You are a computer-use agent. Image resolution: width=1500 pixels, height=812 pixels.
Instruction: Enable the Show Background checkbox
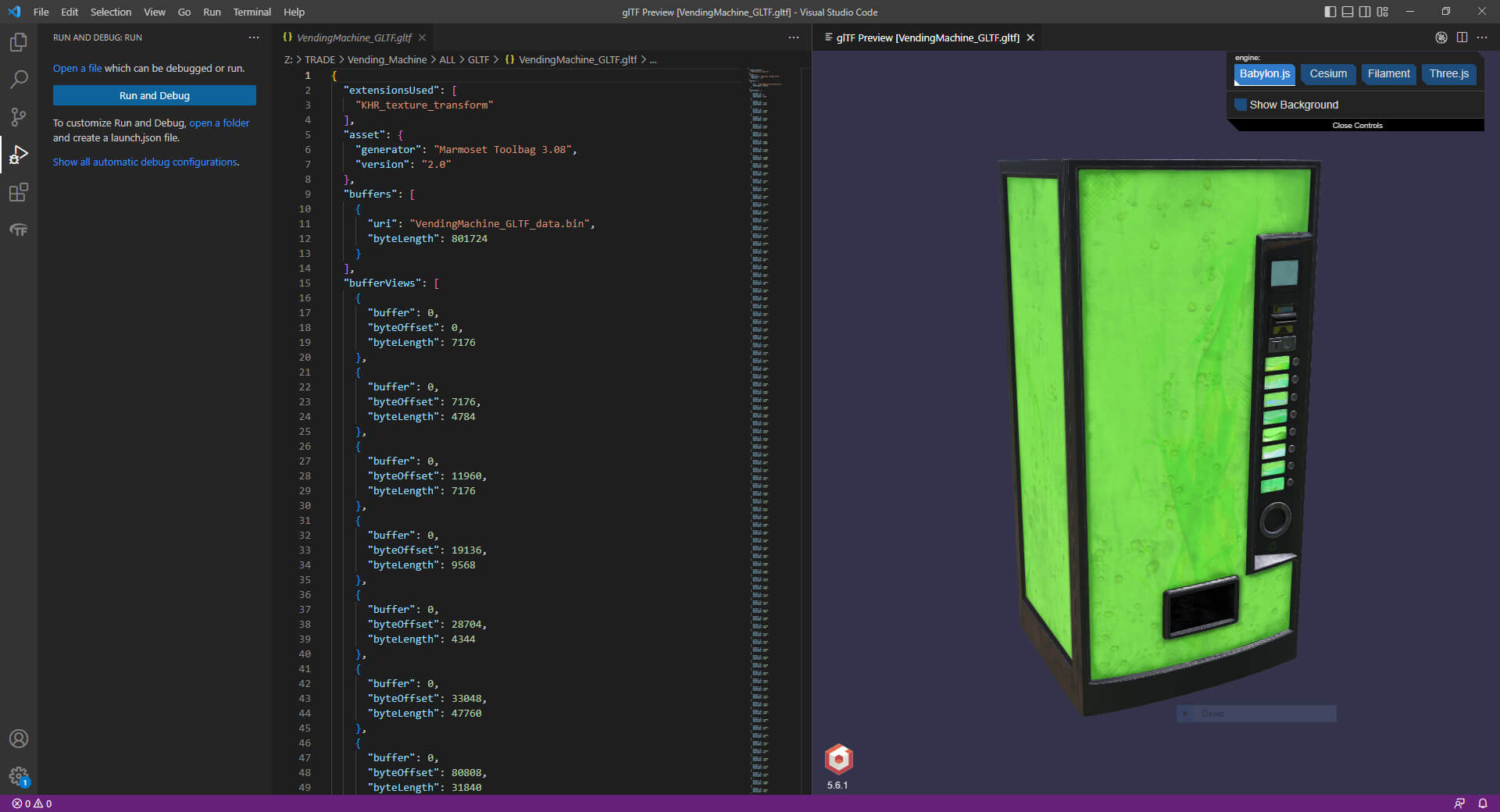coord(1241,105)
